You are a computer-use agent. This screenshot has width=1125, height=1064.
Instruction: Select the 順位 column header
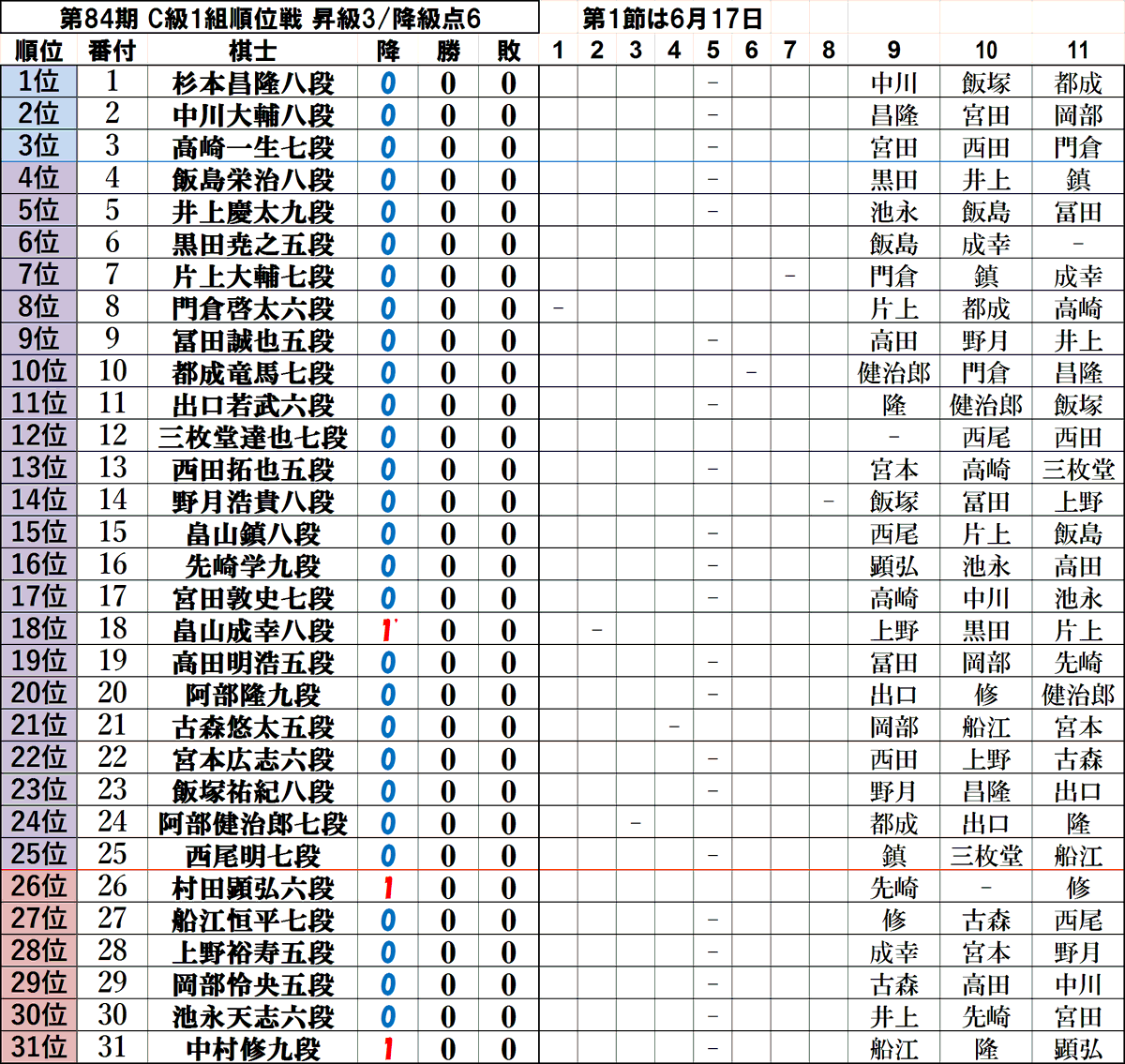click(x=39, y=51)
